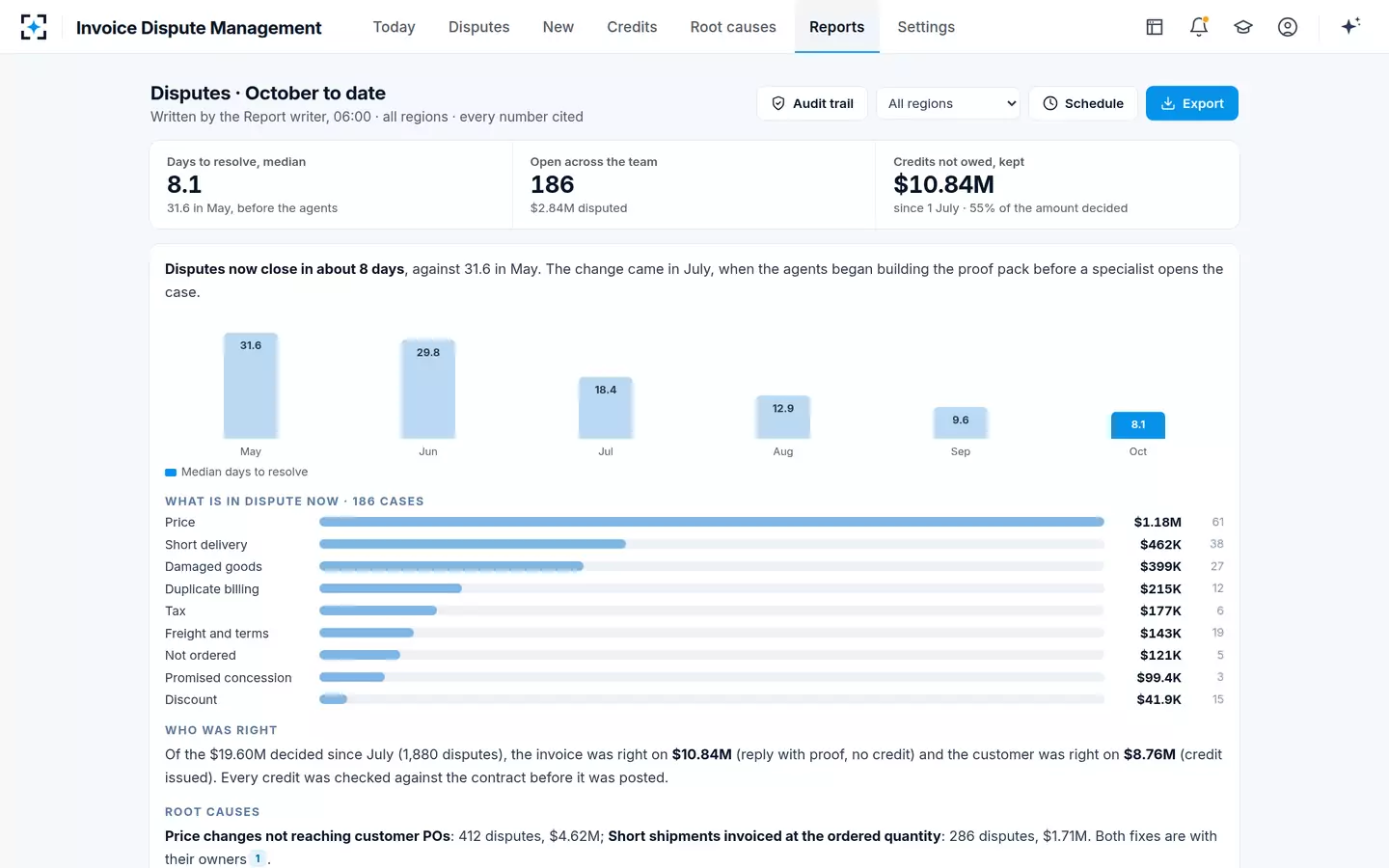Open the Settings tab
The height and width of the screenshot is (868, 1389).
(926, 27)
